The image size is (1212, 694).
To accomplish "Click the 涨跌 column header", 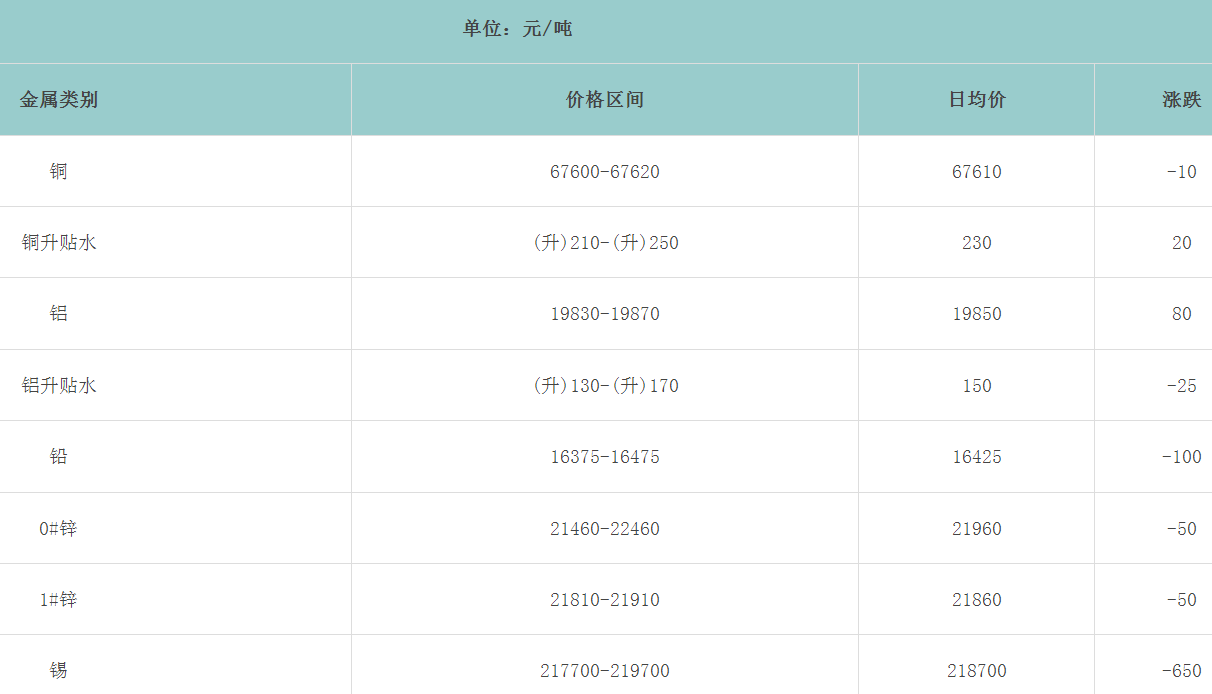I will coord(1181,100).
